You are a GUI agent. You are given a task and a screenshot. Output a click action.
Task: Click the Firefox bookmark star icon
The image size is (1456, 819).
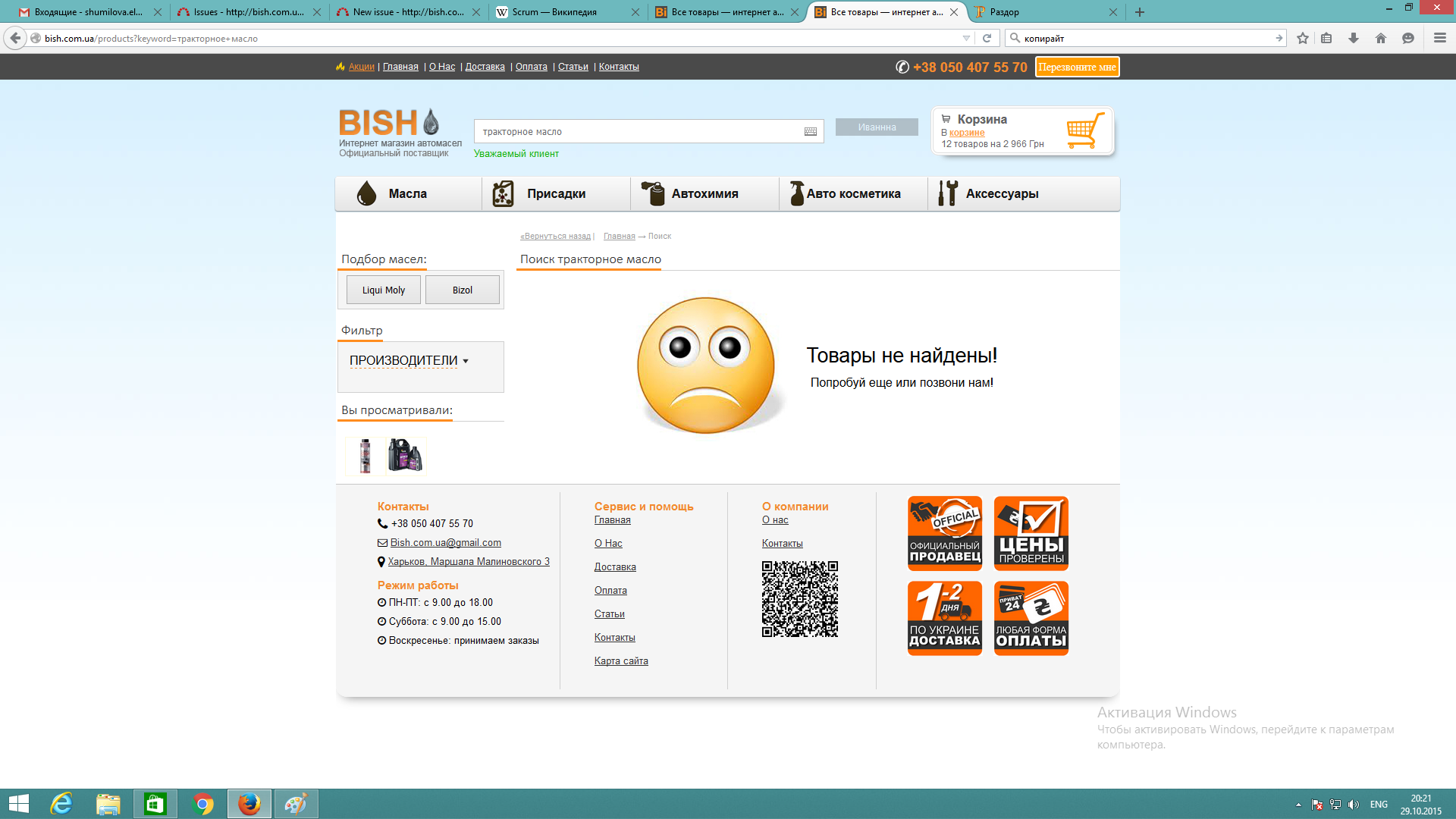pos(1303,38)
